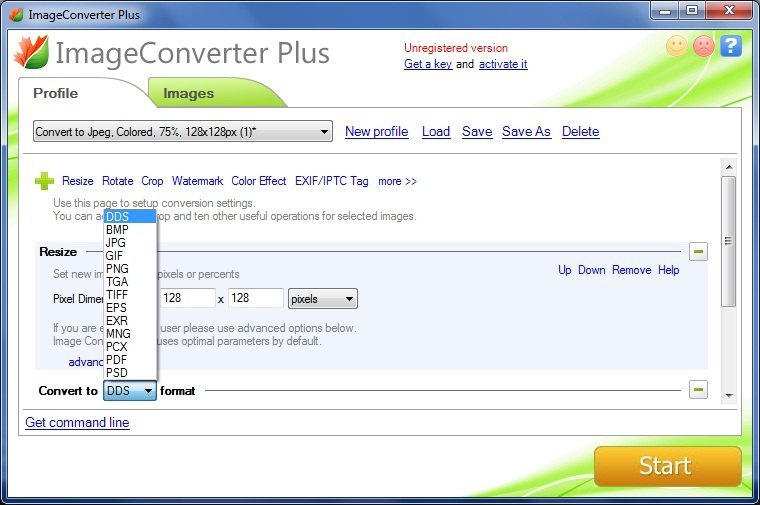Add an EXIF/IPTC Tag operation
This screenshot has height=505, width=760.
332,181
